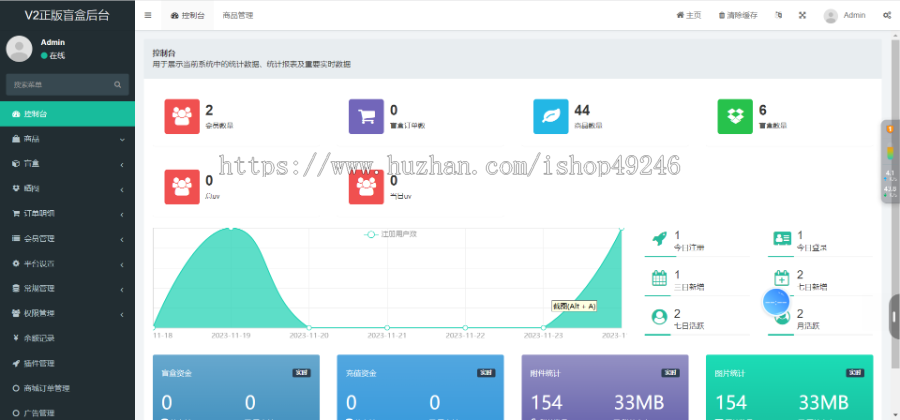Expand the 会员管理 sidebar menu

(x=67, y=239)
